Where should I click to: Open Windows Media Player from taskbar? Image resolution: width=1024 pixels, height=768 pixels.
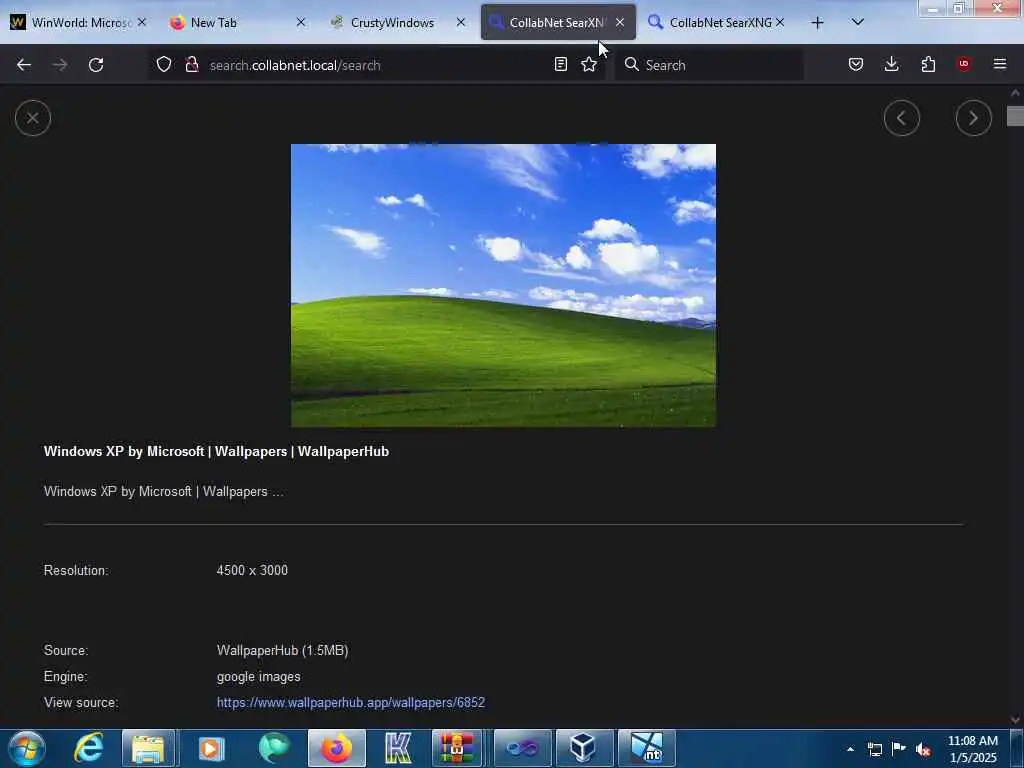click(211, 748)
